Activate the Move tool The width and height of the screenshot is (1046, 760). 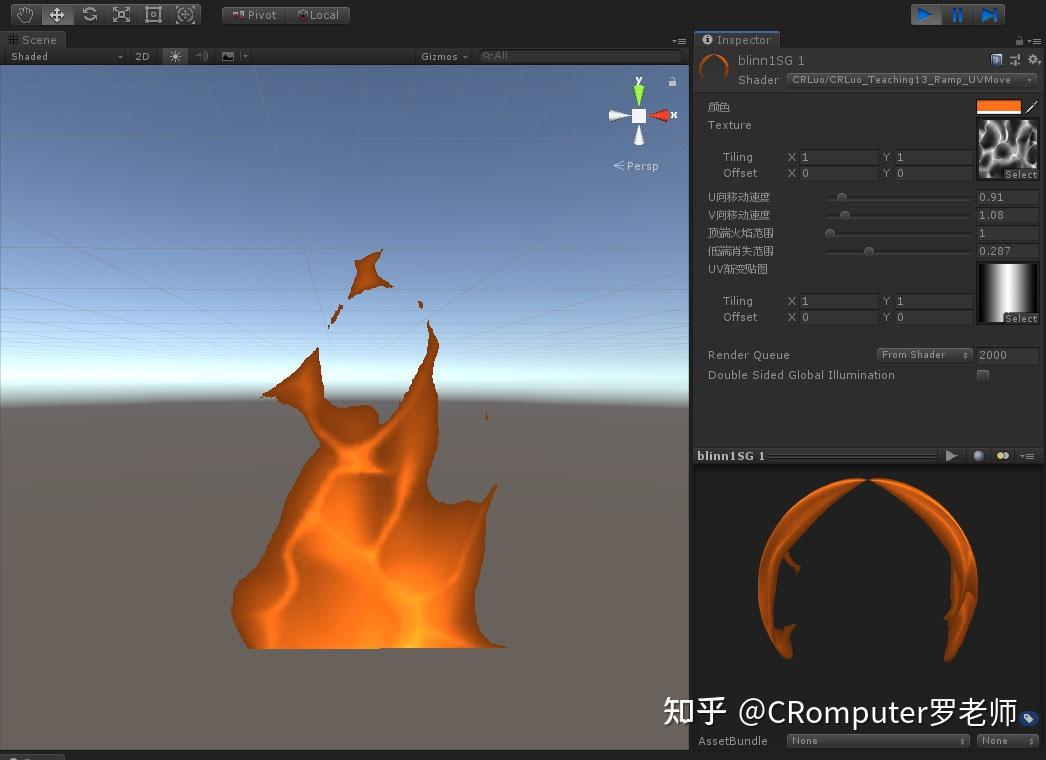click(x=57, y=14)
